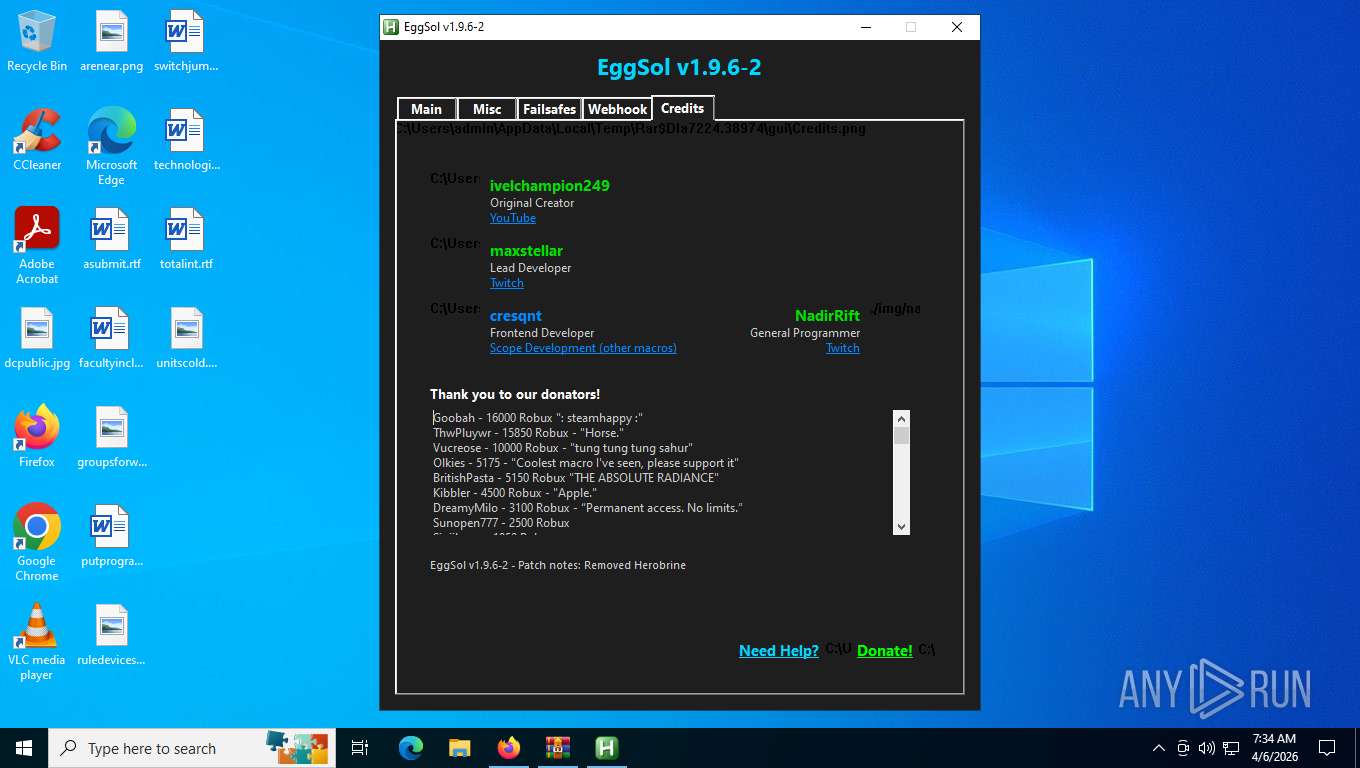Image resolution: width=1360 pixels, height=768 pixels.
Task: Launch VLC media player shortcut
Action: point(37,642)
